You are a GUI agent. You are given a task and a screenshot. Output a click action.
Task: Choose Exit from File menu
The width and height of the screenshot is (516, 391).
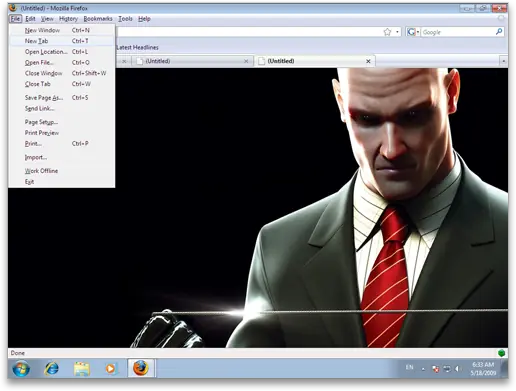(62, 182)
